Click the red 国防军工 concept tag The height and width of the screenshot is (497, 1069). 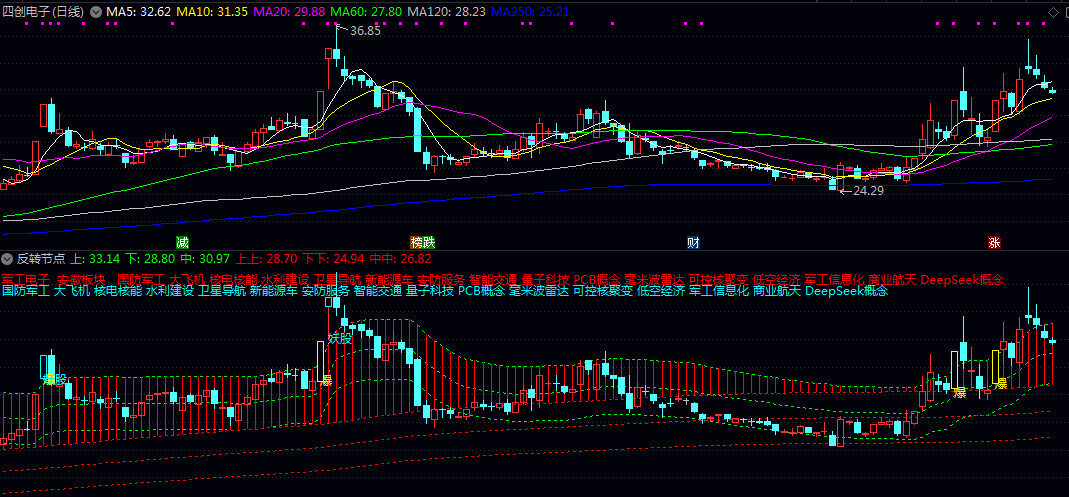pyautogui.click(x=141, y=280)
